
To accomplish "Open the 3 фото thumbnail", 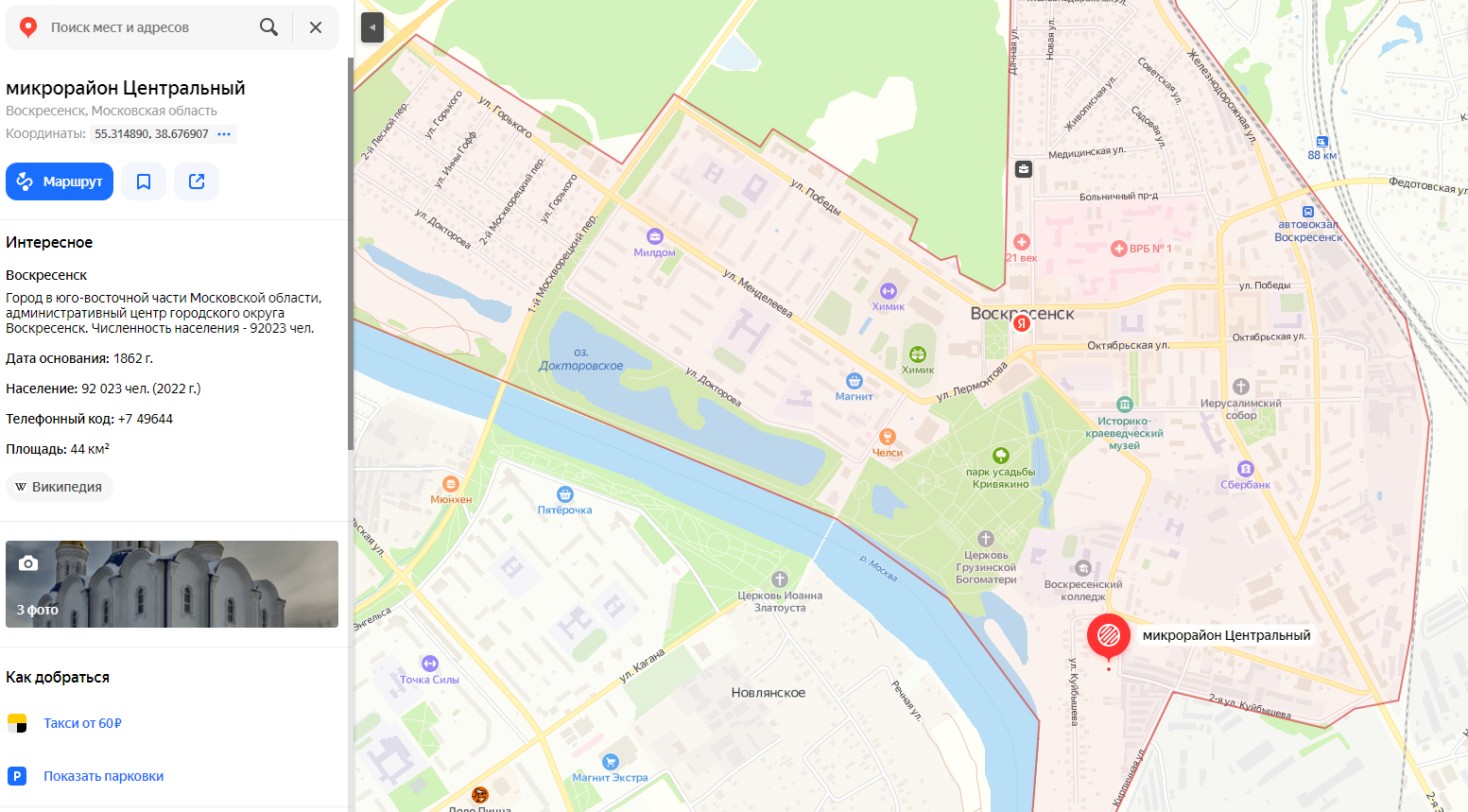I will coord(172,584).
